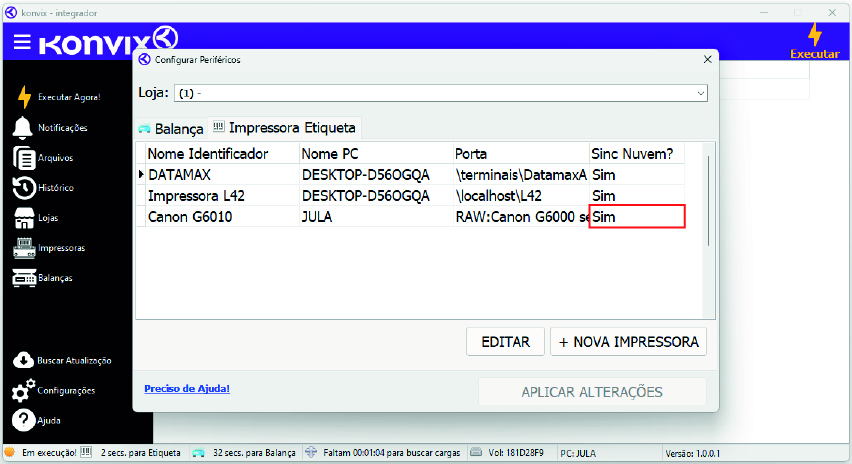852x464 pixels.
Task: Open Arquivos documents icon
Action: [x=23, y=158]
